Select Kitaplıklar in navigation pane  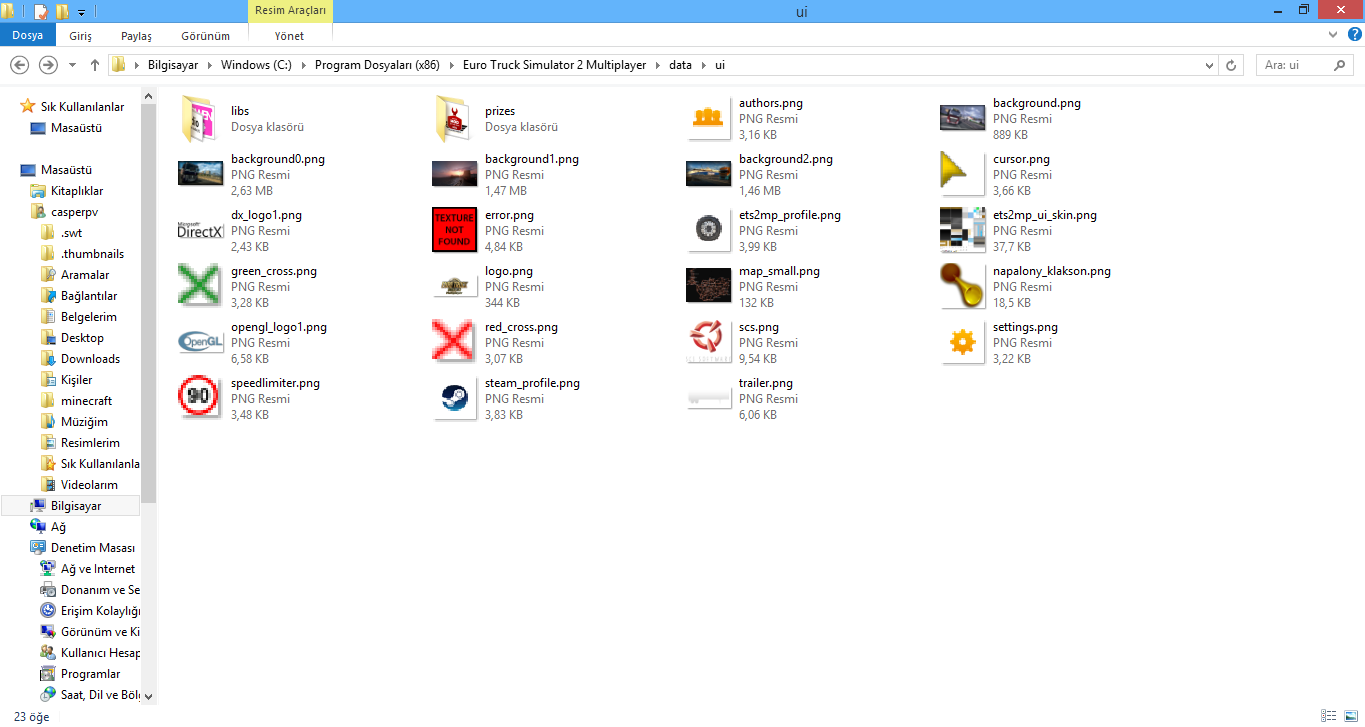77,191
